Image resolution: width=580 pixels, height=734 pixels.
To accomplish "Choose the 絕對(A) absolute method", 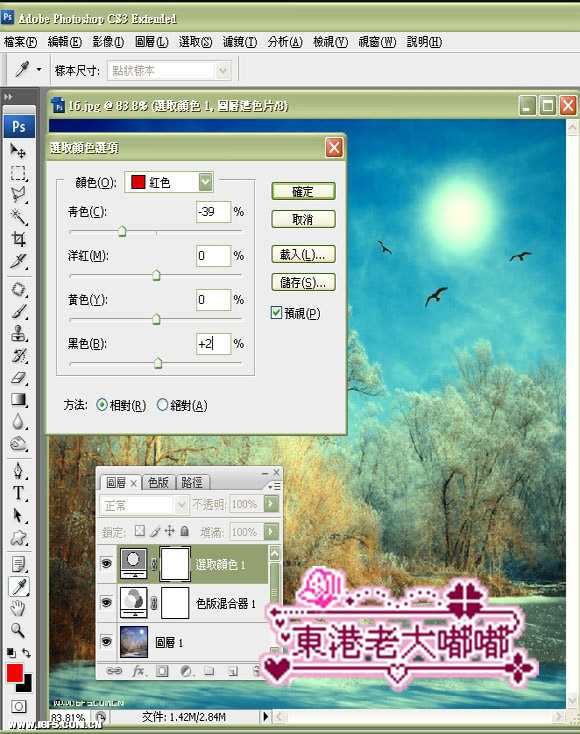I will [x=162, y=404].
